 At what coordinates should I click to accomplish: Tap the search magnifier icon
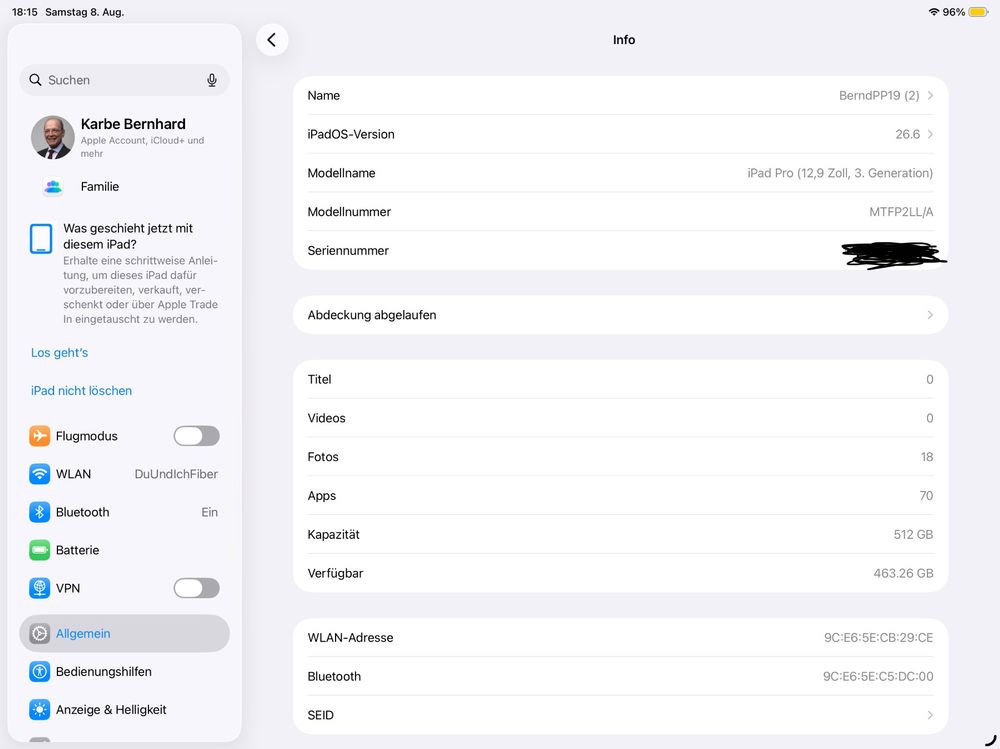[x=36, y=80]
